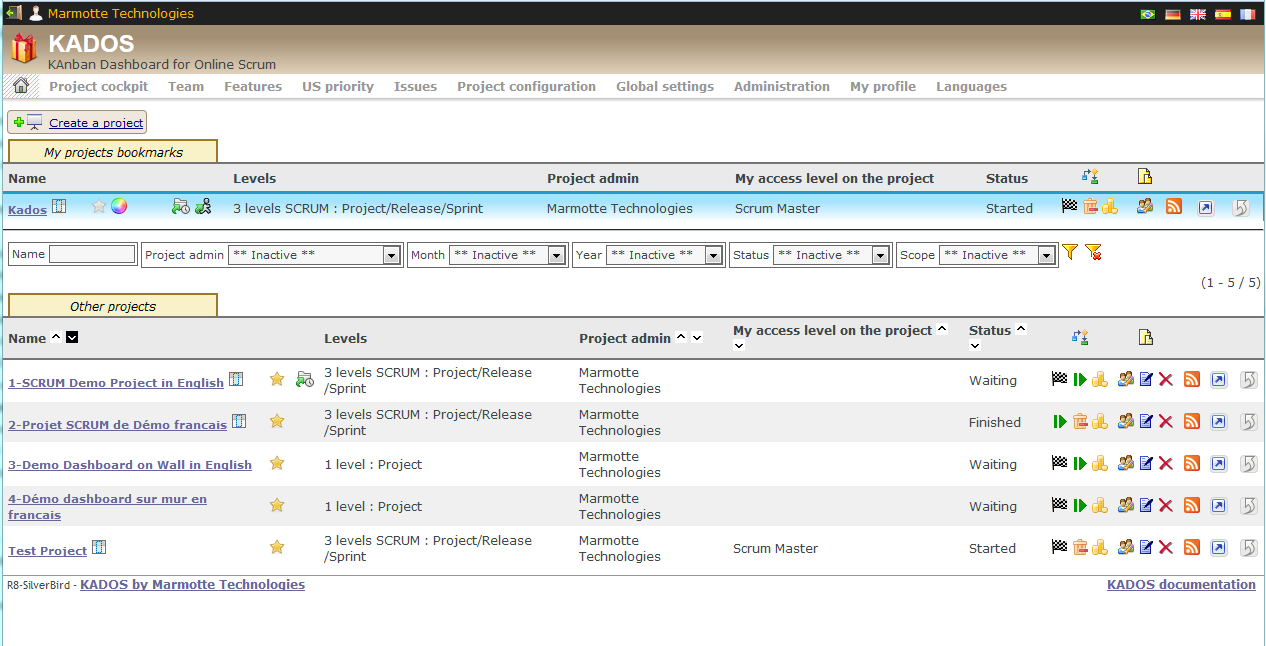Start Test Project with the green play icon
Image resolution: width=1266 pixels, height=646 pixels.
click(1079, 547)
